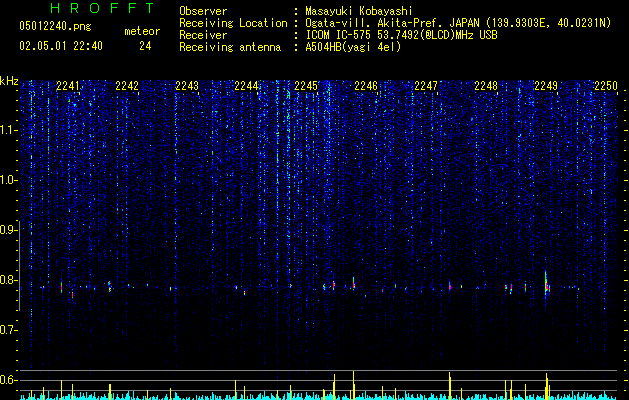The width and height of the screenshot is (629, 400).
Task: Click the Receiving Location label
Action: pyautogui.click(x=233, y=23)
